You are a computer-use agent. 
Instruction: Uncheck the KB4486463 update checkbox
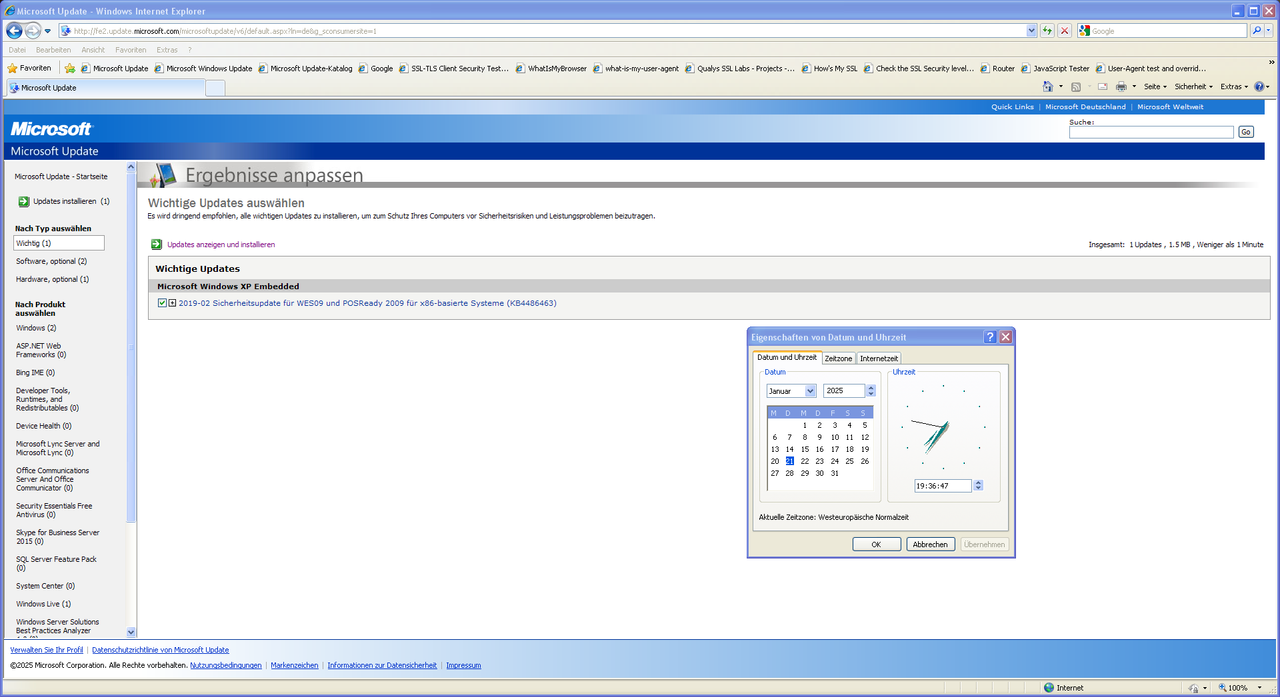tap(162, 303)
